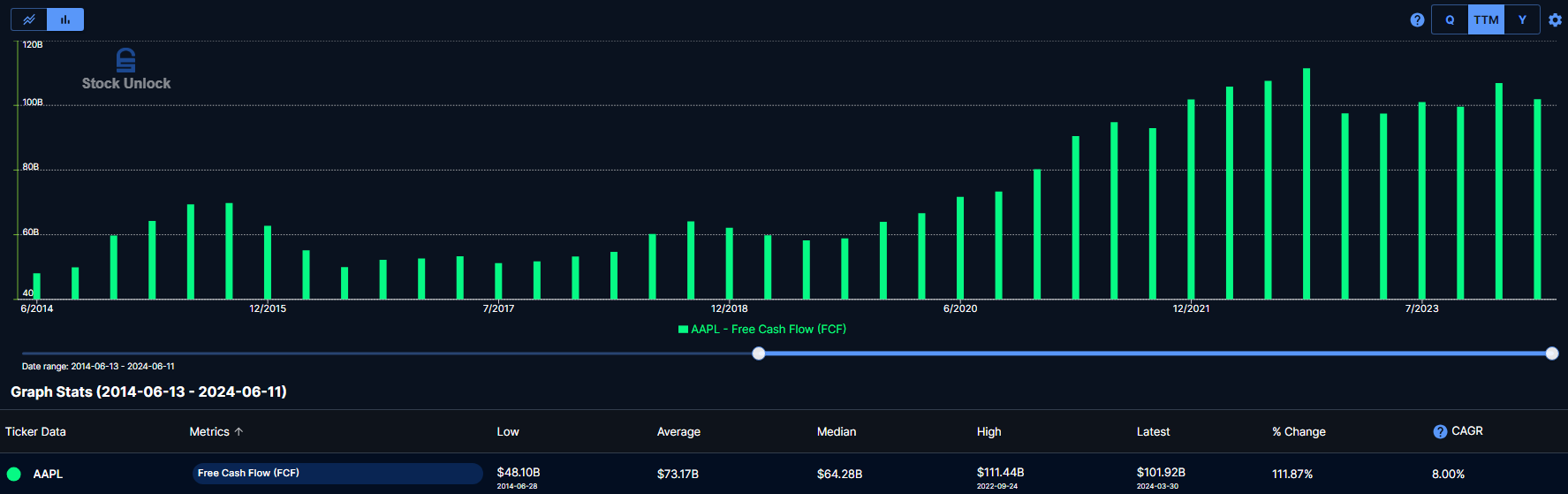
Task: Sort by Metrics column arrow
Action: tap(239, 431)
